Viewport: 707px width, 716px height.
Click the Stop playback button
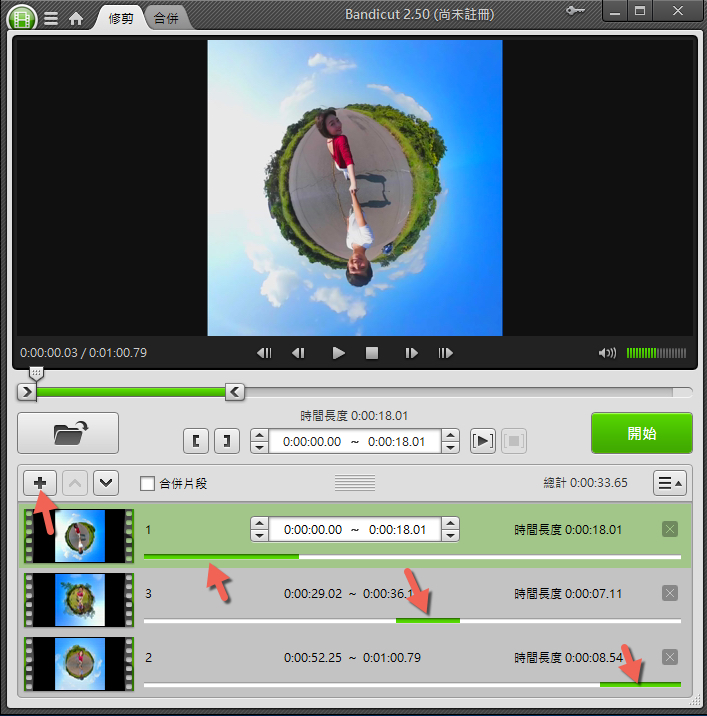(371, 353)
